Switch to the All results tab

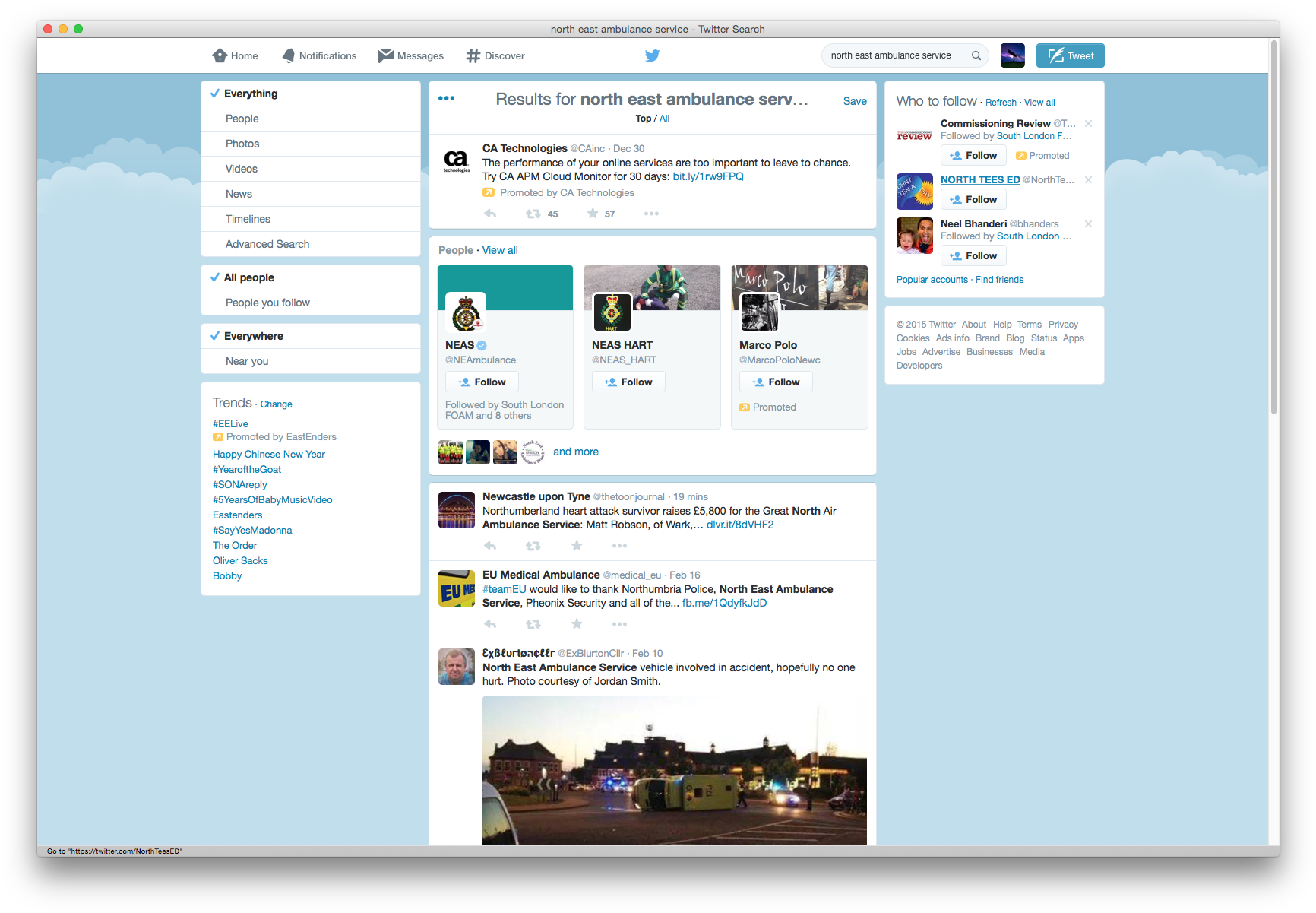(664, 118)
